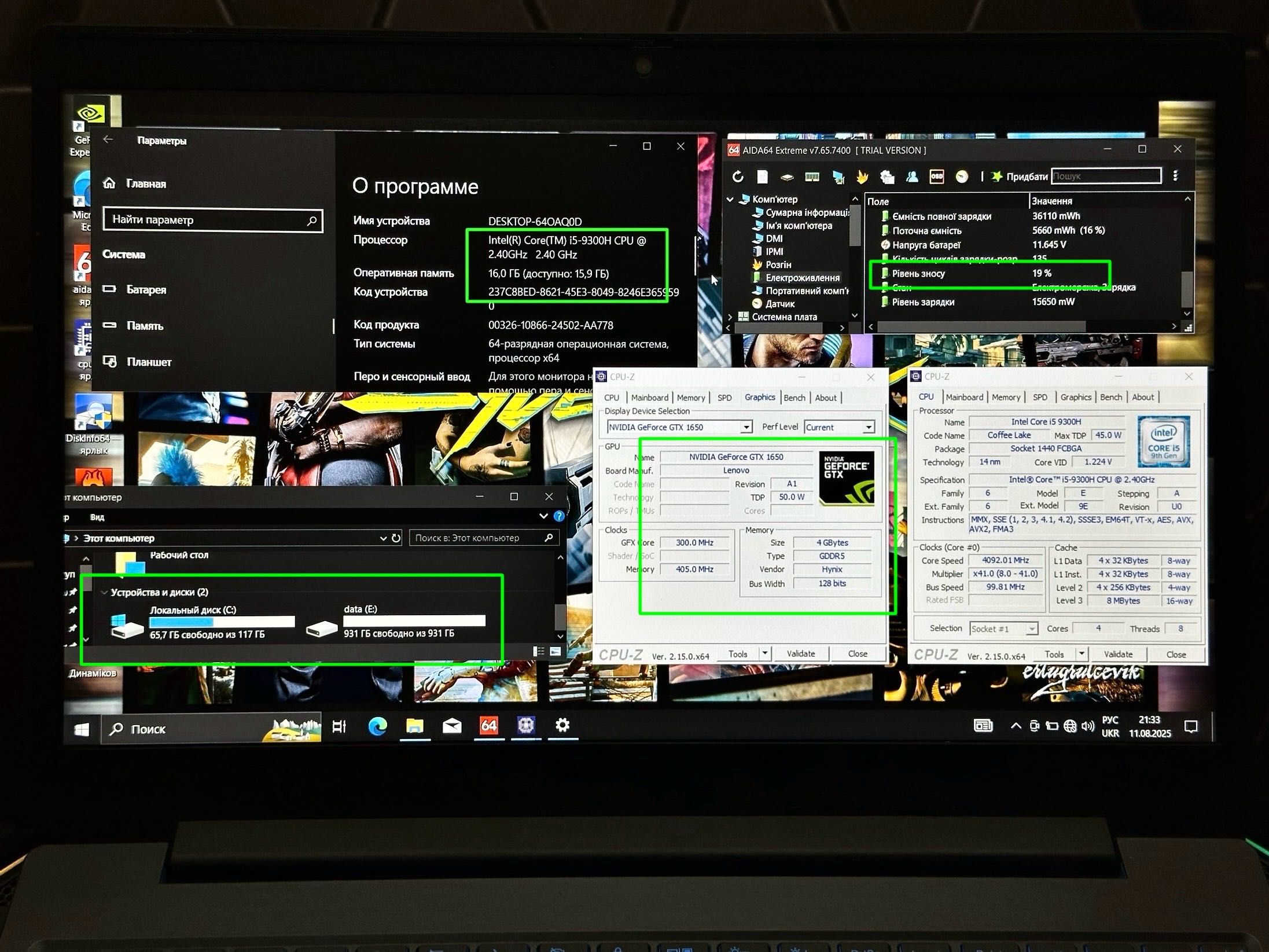
Task: Open the AIDA64 Report page icon
Action: click(x=762, y=177)
